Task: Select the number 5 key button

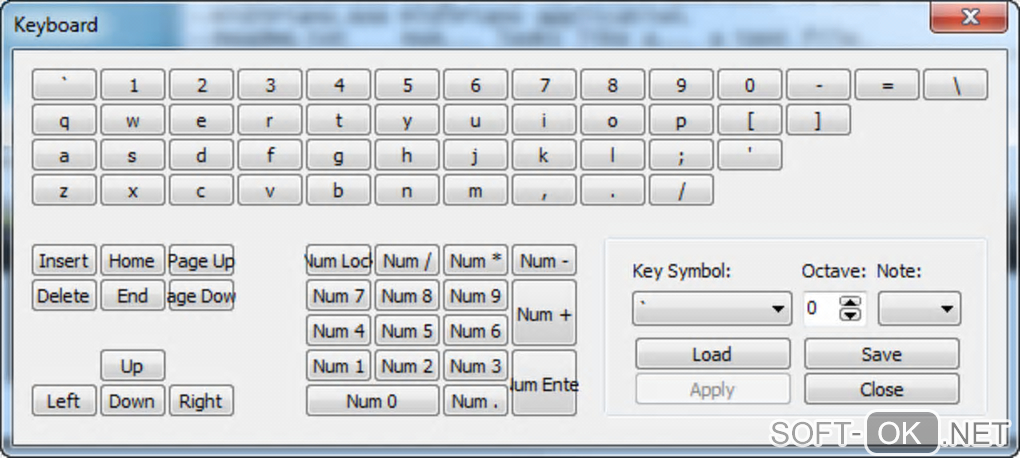Action: coord(407,85)
